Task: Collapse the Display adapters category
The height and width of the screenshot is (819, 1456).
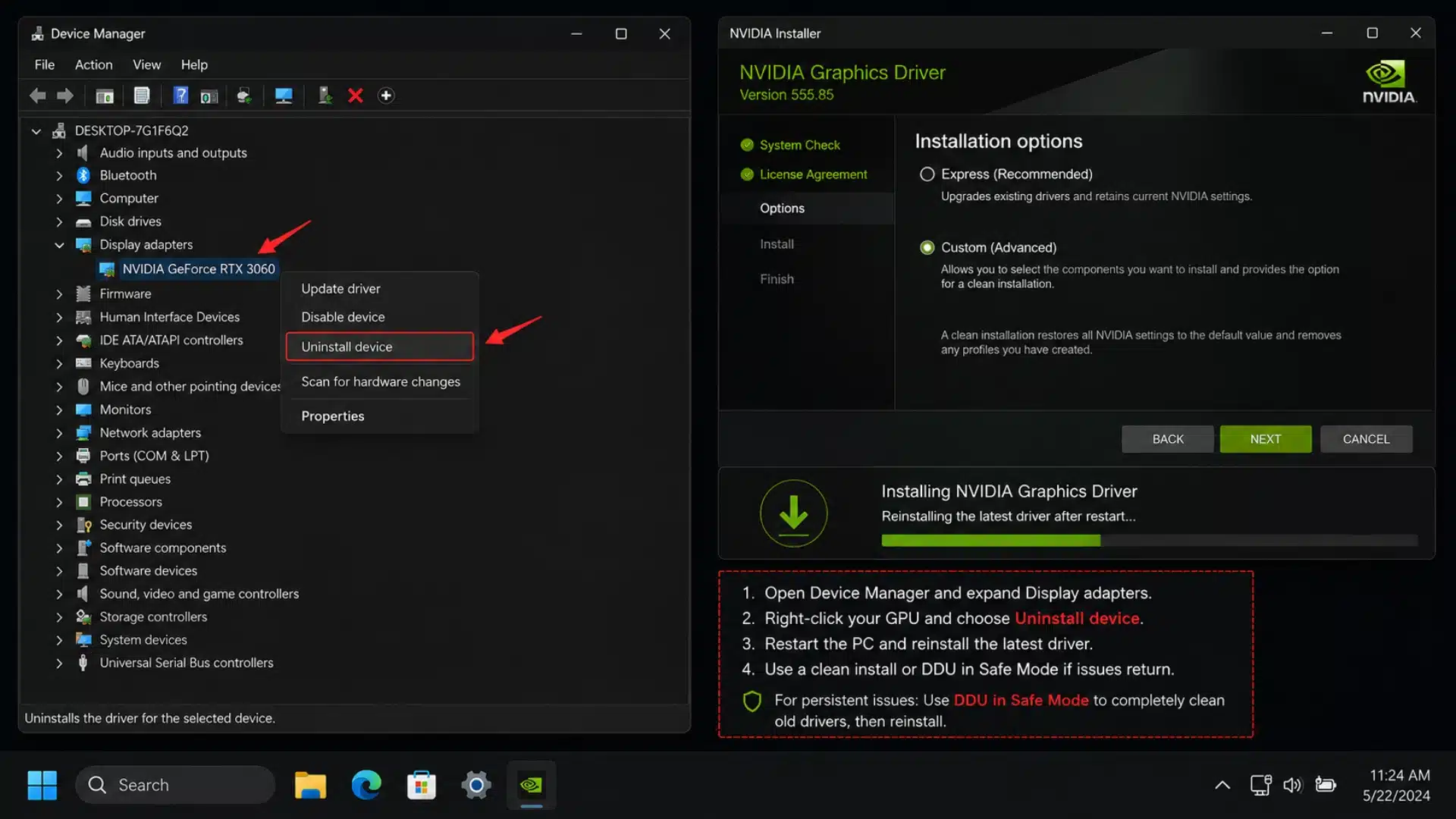Action: click(59, 245)
